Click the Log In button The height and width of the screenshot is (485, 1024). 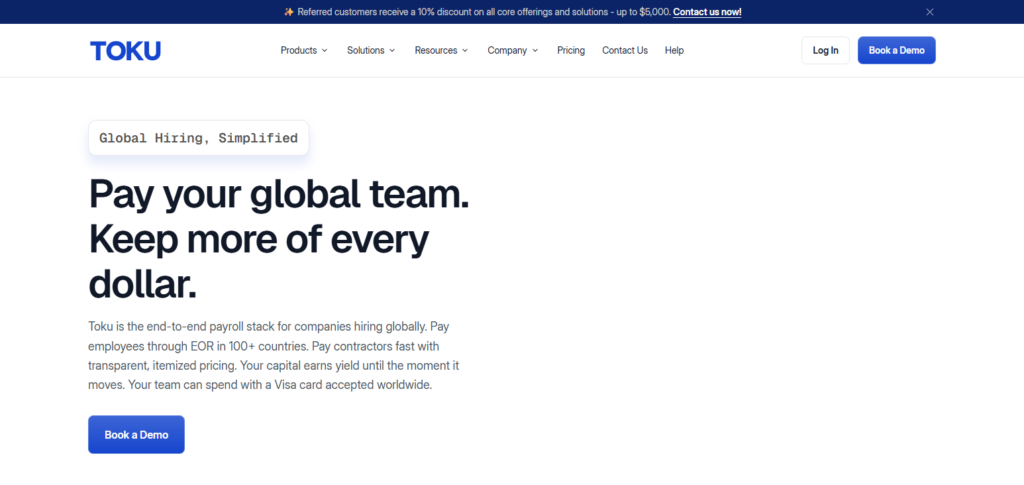click(x=825, y=50)
